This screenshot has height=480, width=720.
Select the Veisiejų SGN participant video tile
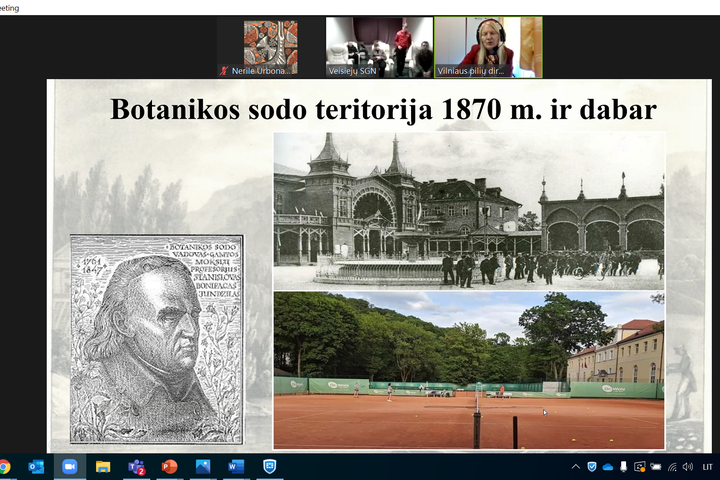[x=379, y=47]
